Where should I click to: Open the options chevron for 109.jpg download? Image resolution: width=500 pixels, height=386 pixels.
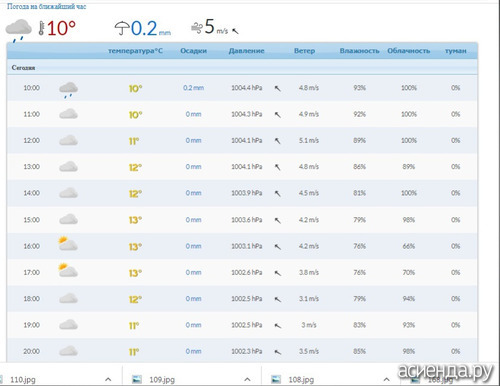[247, 379]
